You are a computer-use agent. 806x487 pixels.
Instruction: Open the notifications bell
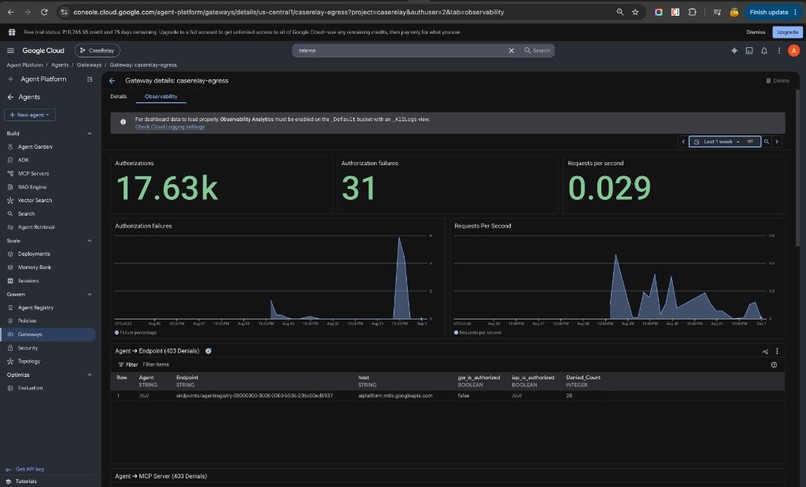[764, 50]
